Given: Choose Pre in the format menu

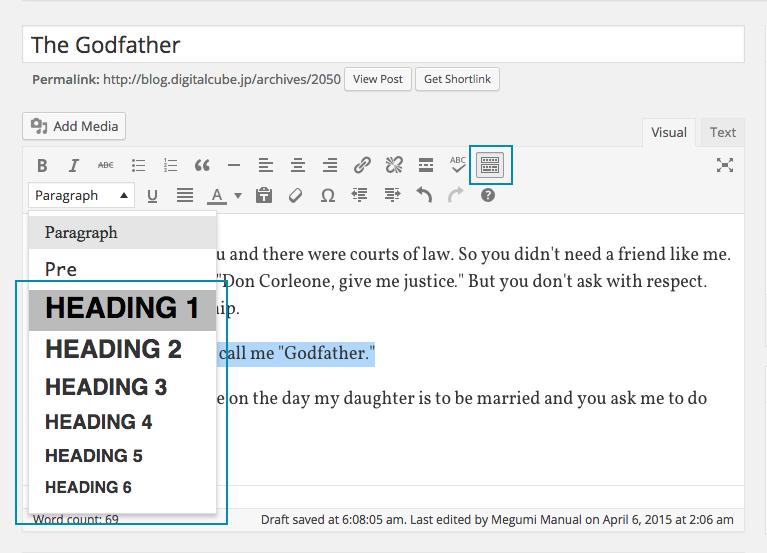Looking at the screenshot, I should (x=61, y=269).
